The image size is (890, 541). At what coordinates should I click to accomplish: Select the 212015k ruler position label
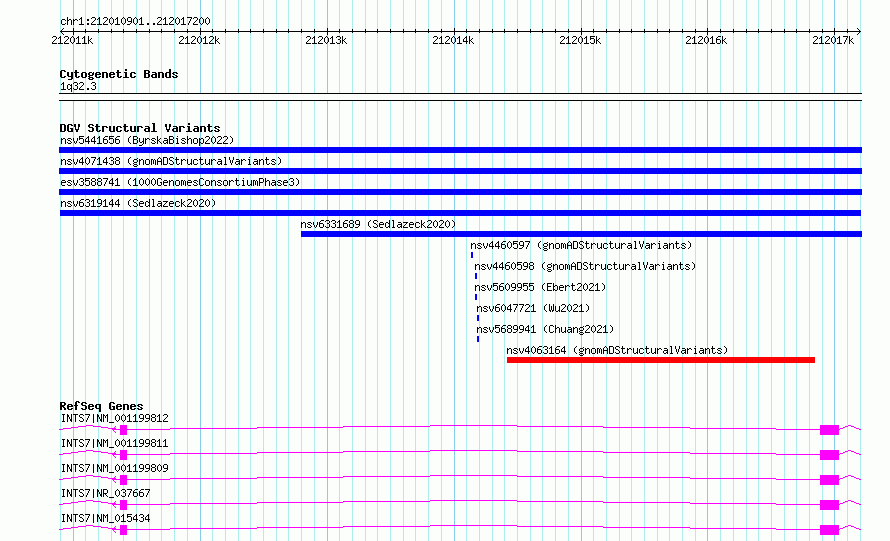(x=580, y=40)
